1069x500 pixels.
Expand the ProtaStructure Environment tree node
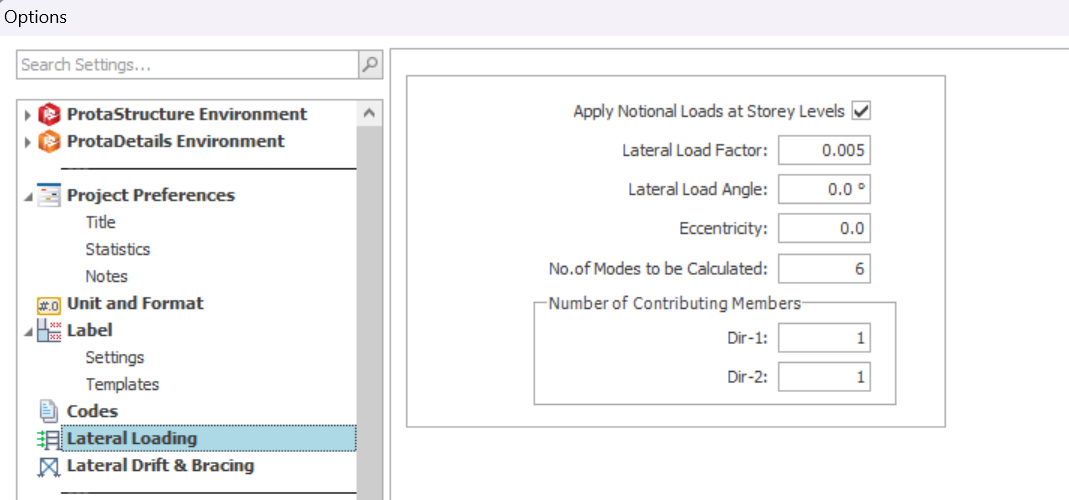pos(28,115)
